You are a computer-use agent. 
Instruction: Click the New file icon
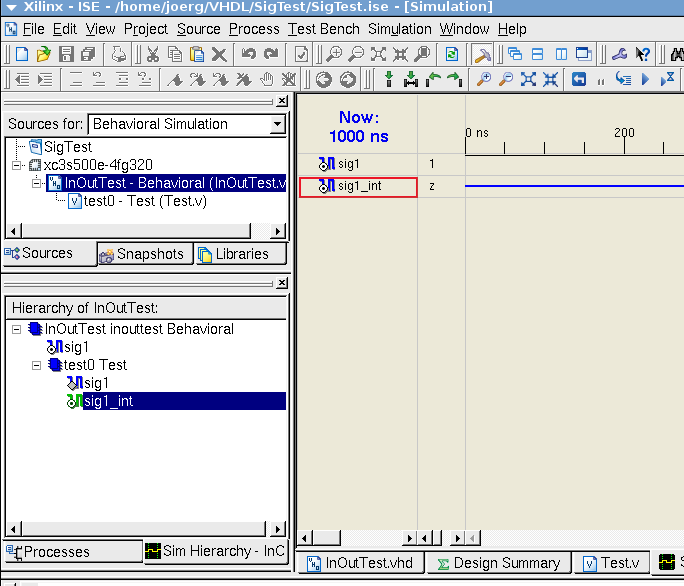[x=21, y=54]
